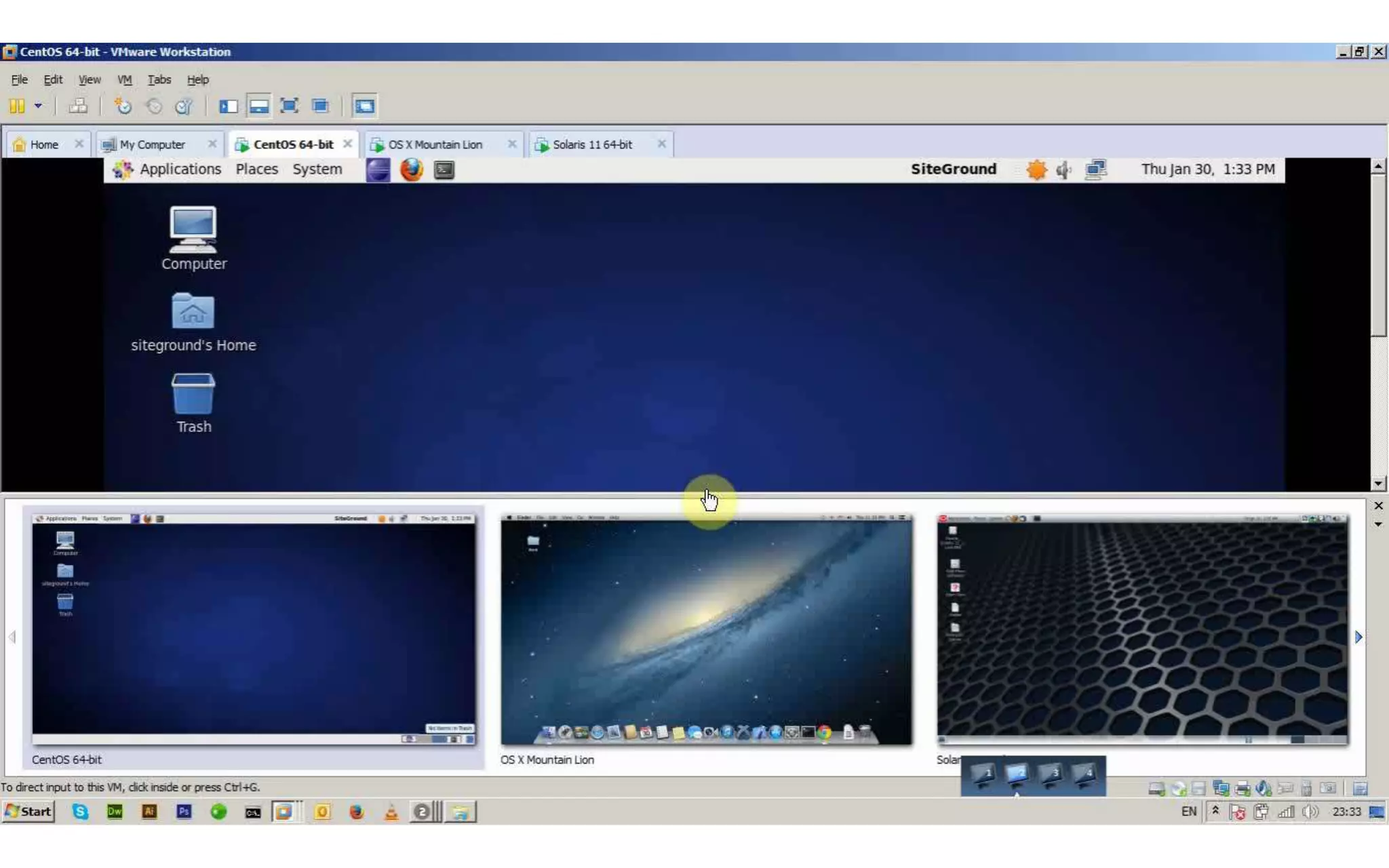Toggle the thumbnail bar view
Image resolution: width=1389 pixels, height=868 pixels.
pos(259,106)
